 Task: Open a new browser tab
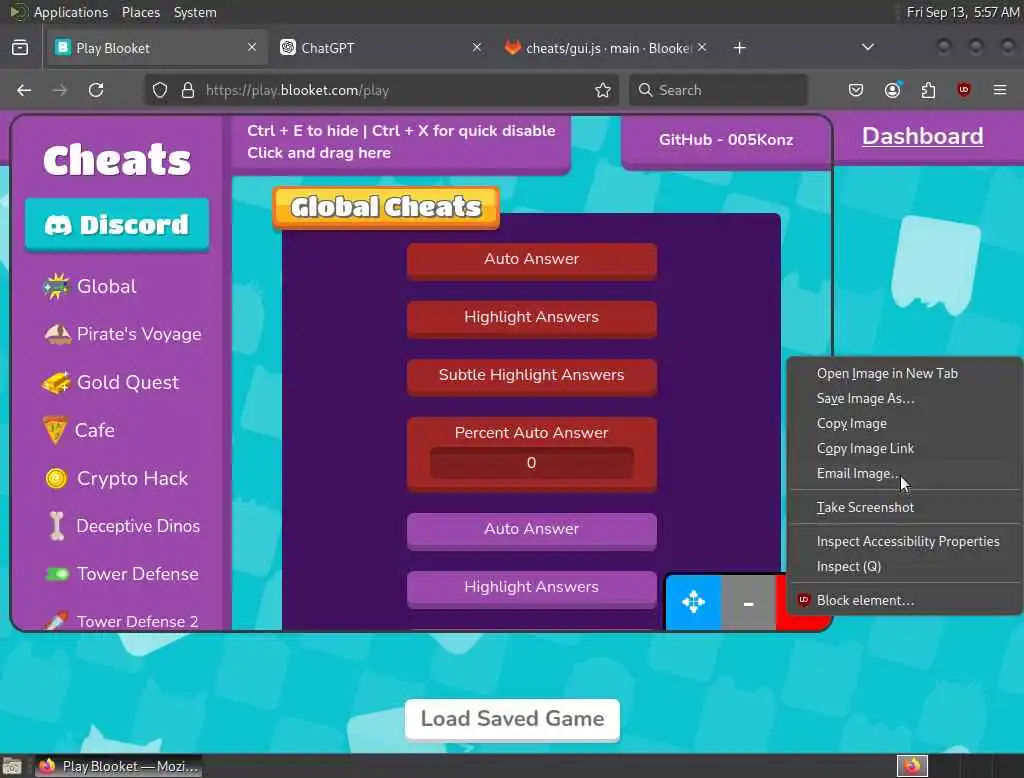[x=739, y=48]
